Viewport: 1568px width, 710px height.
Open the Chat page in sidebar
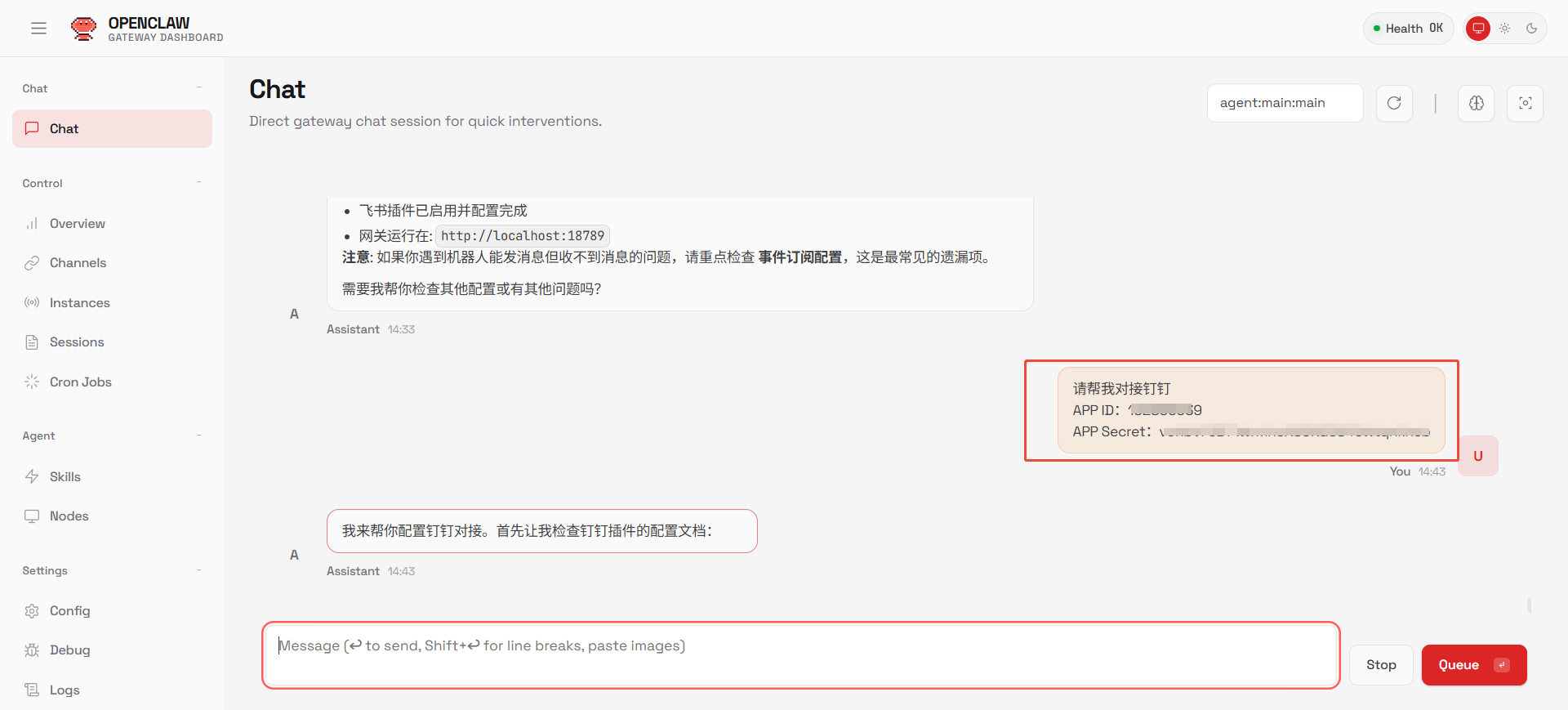click(112, 129)
